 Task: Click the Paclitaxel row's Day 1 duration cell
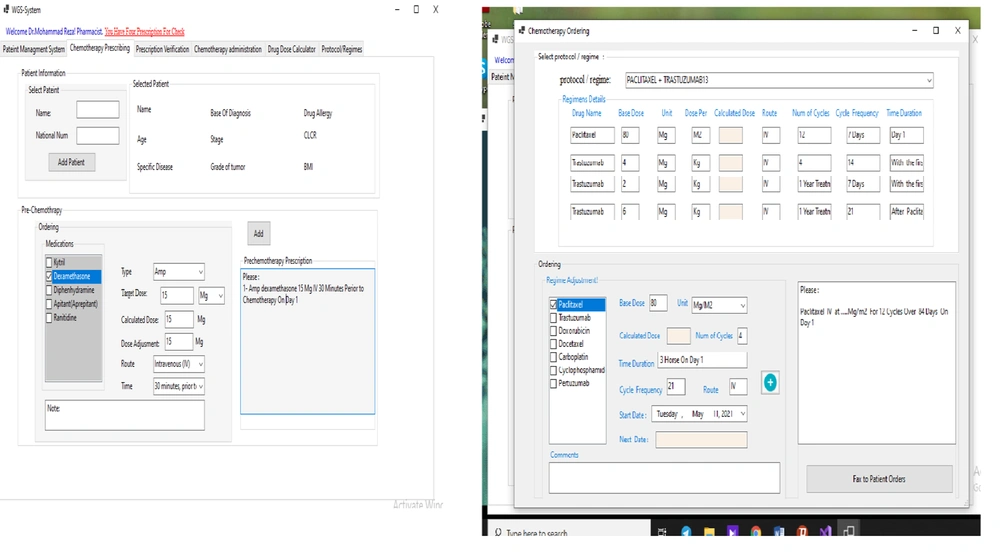coord(906,135)
